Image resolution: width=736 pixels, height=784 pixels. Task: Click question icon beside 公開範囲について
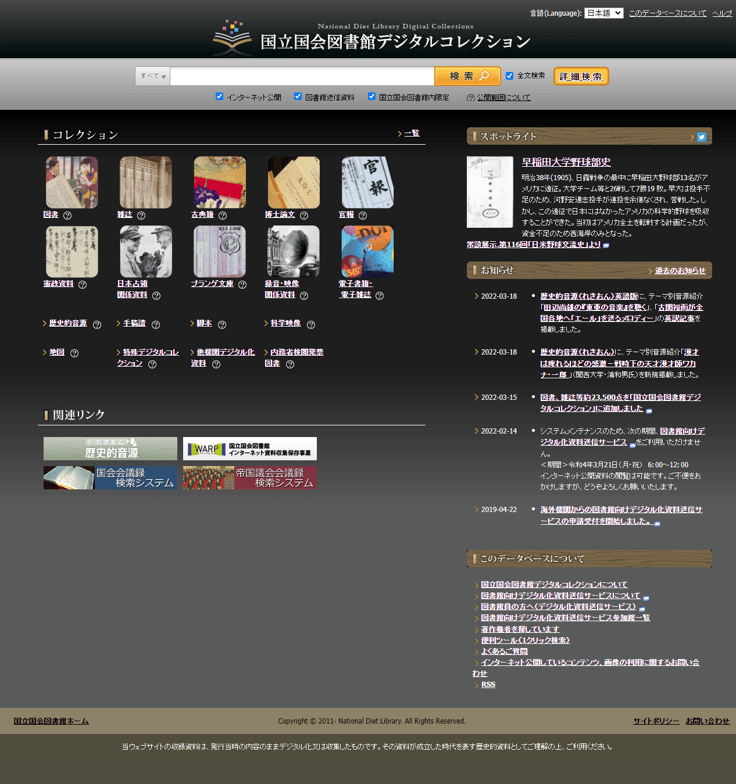click(470, 98)
